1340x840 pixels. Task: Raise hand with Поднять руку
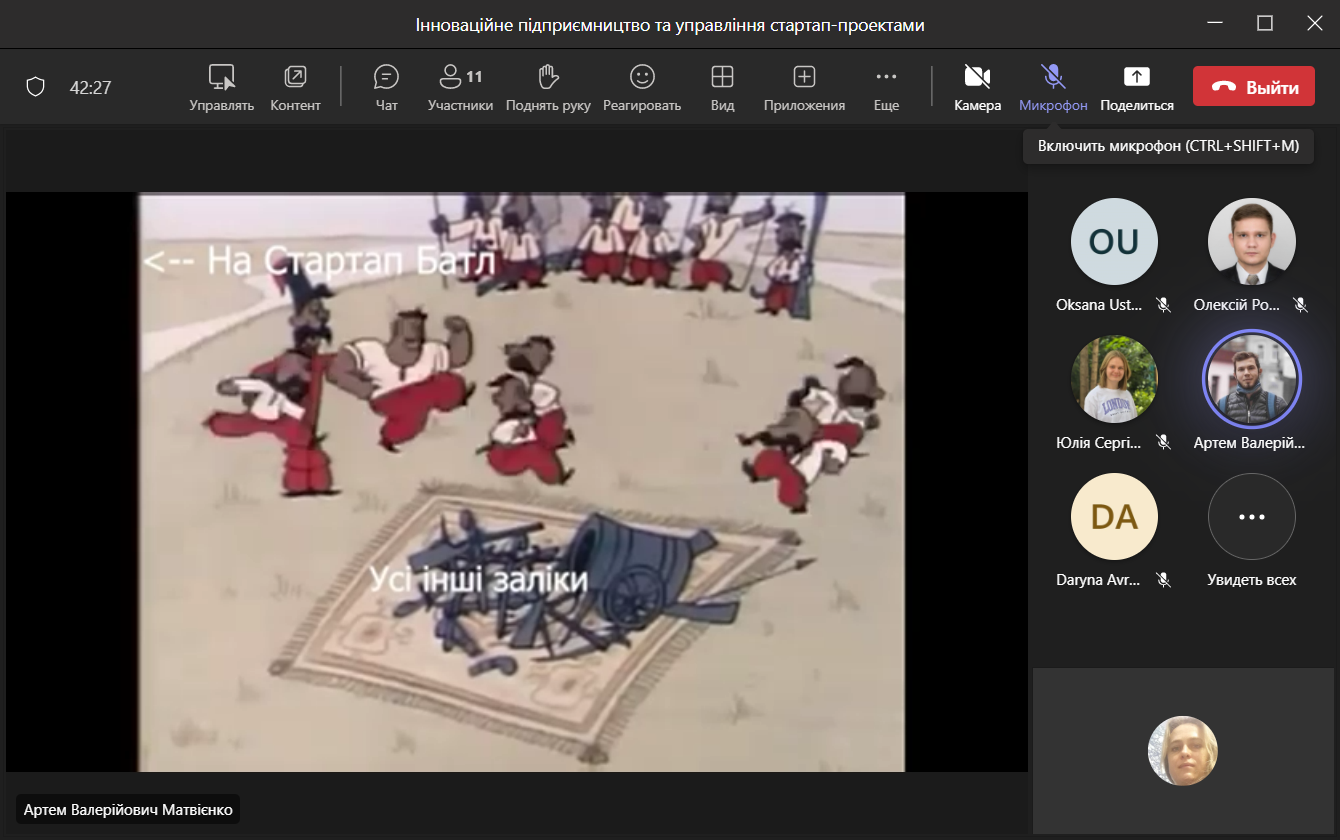click(547, 87)
